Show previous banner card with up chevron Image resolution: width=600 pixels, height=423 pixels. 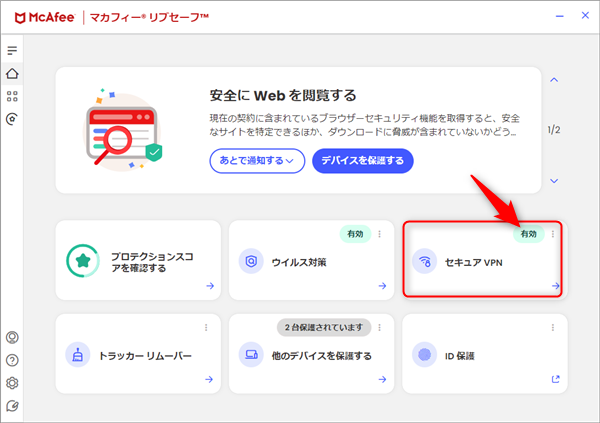tap(554, 80)
